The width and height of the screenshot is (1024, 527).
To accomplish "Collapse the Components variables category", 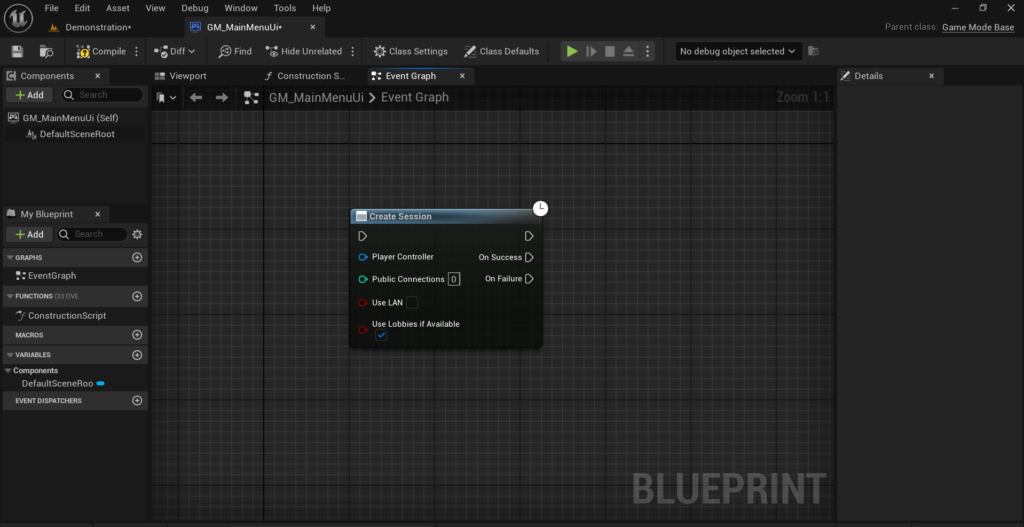I will pos(8,370).
